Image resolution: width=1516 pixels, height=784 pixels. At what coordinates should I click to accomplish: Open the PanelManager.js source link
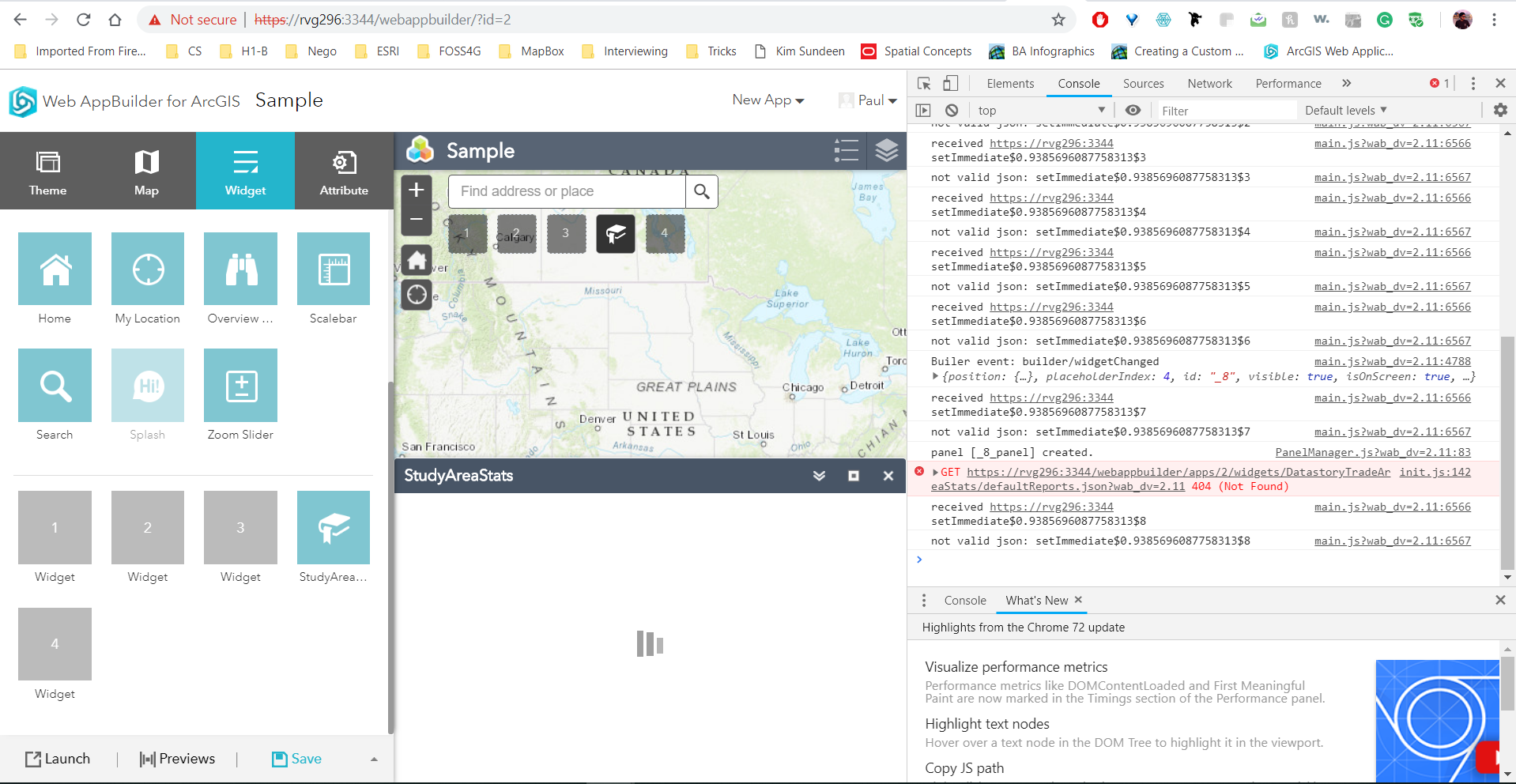(x=1373, y=453)
